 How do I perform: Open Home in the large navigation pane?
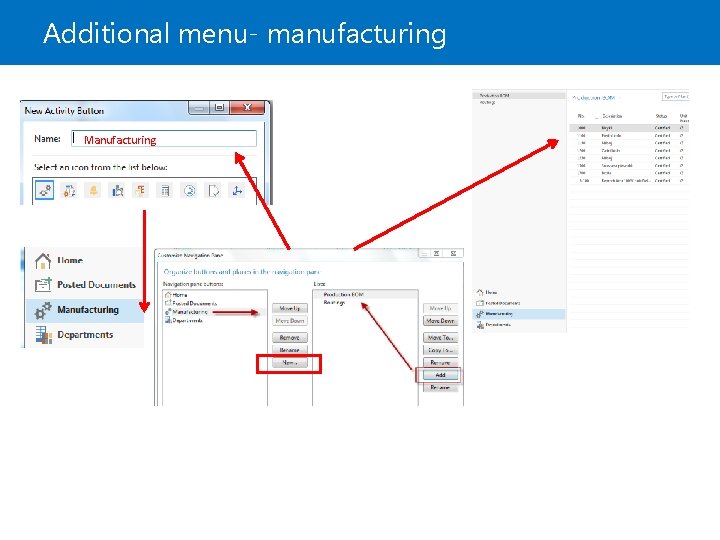[x=83, y=260]
